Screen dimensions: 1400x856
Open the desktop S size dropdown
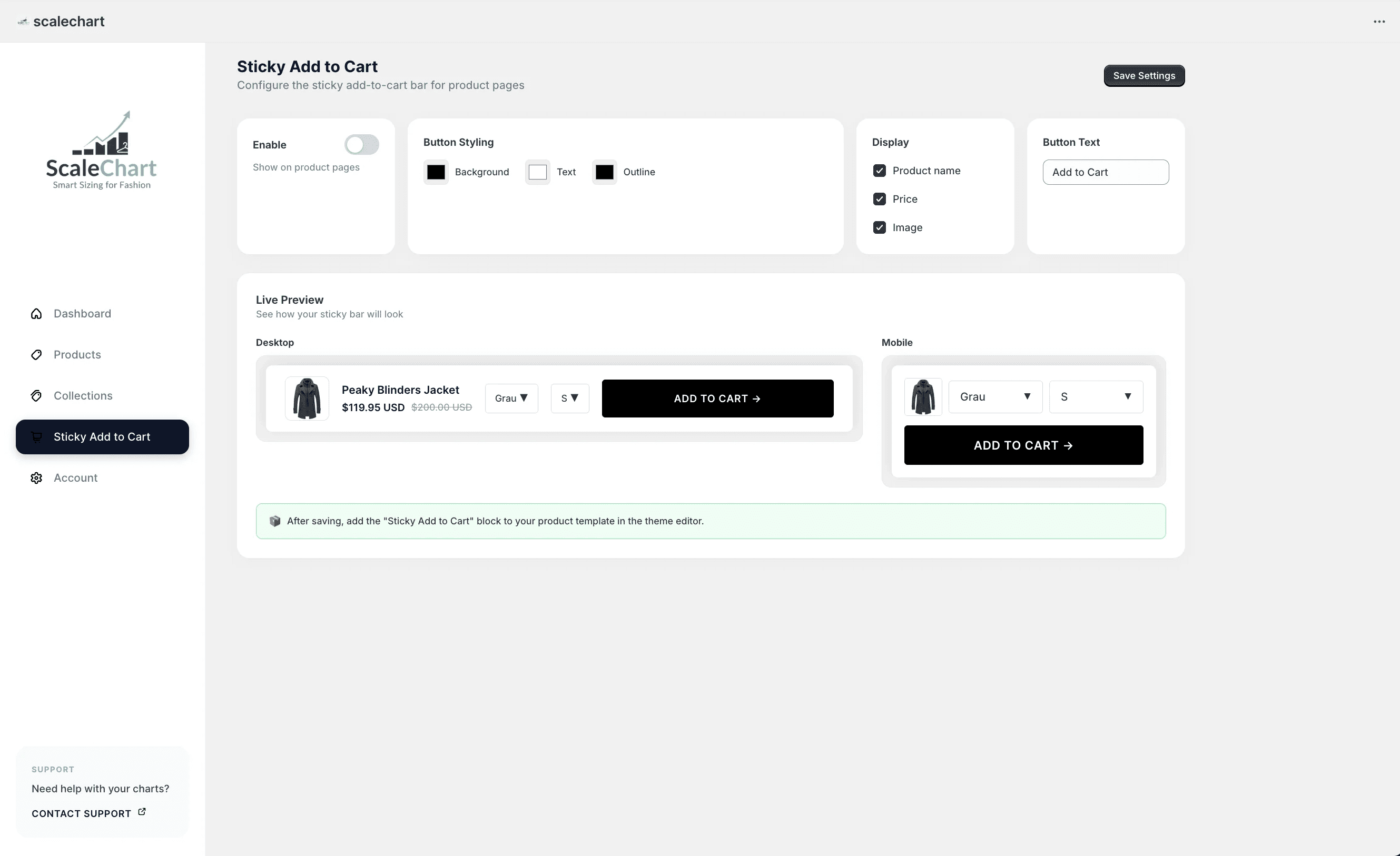[x=569, y=398]
